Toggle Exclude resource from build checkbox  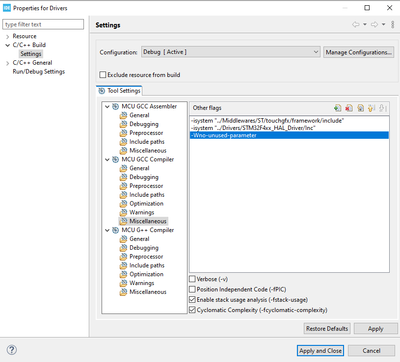click(103, 75)
